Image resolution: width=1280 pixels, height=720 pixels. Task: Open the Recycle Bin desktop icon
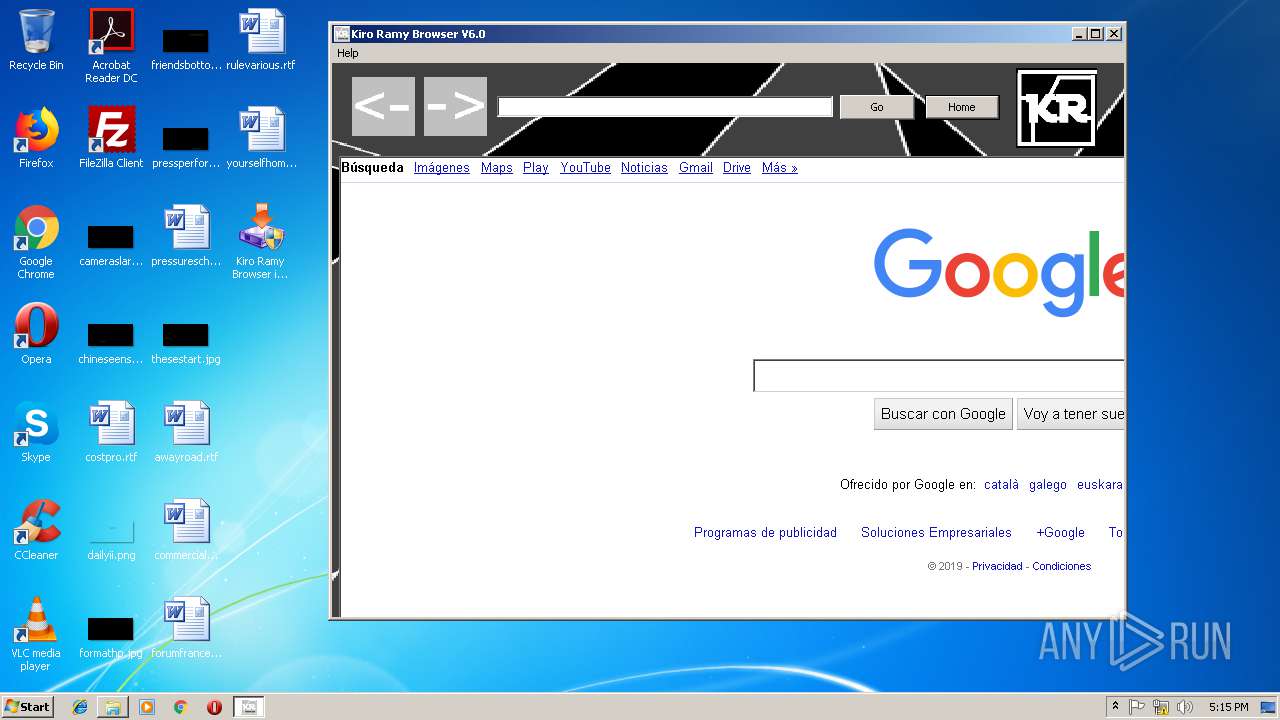[x=36, y=40]
